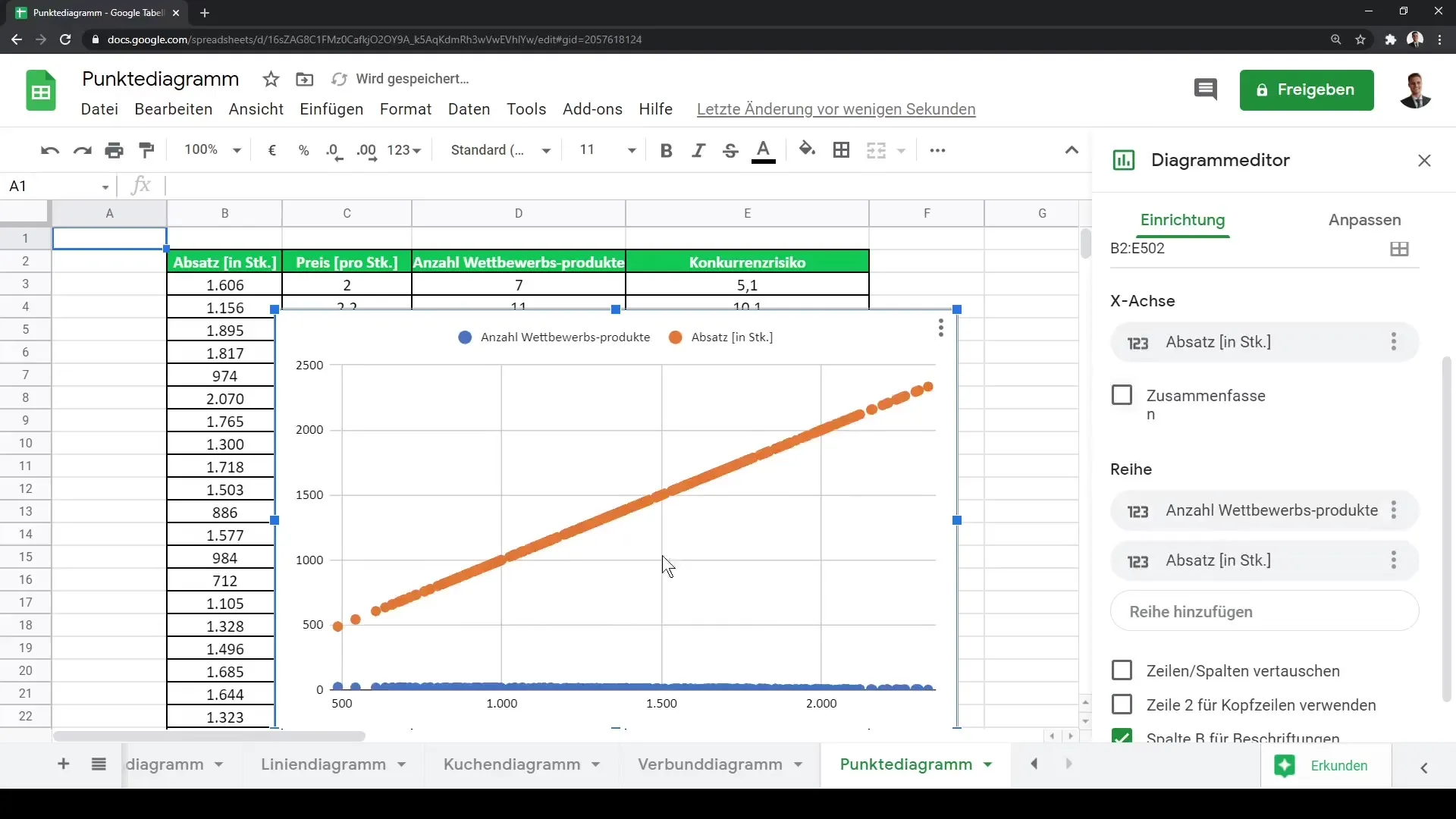Open Anzahl Wettbewerbs-produkte series options

pos(1394,510)
